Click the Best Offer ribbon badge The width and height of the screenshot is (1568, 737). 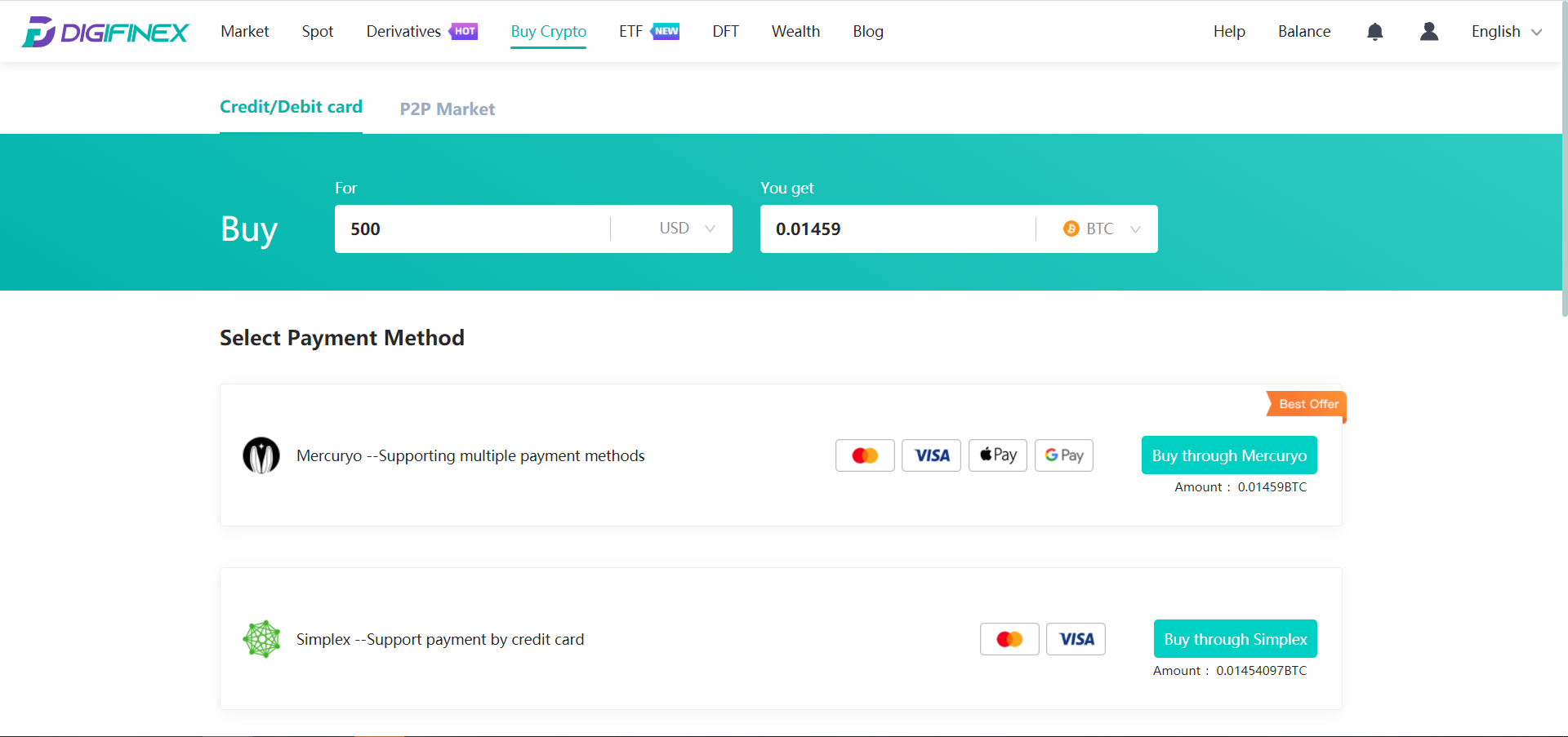point(1307,405)
